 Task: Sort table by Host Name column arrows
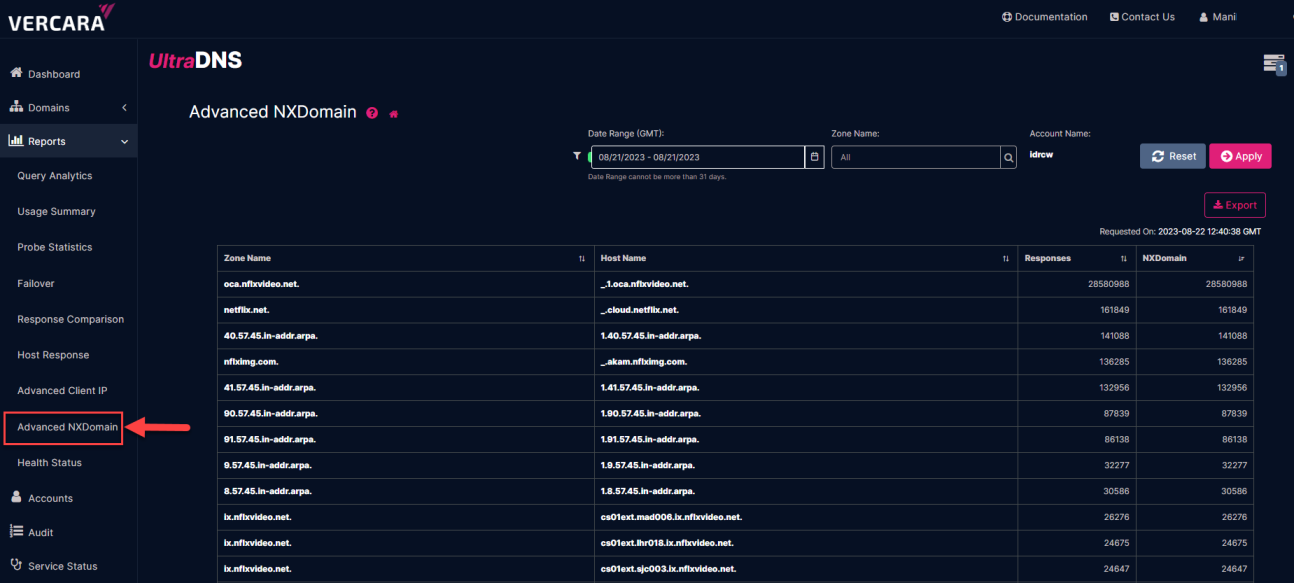(x=1006, y=259)
